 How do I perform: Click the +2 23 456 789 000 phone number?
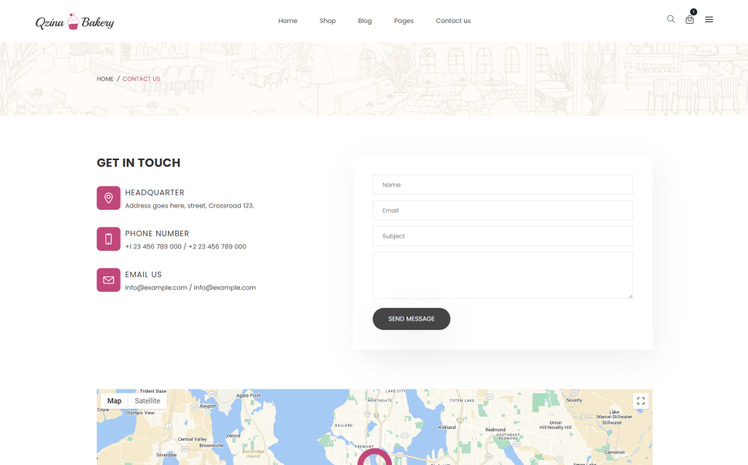tap(217, 247)
